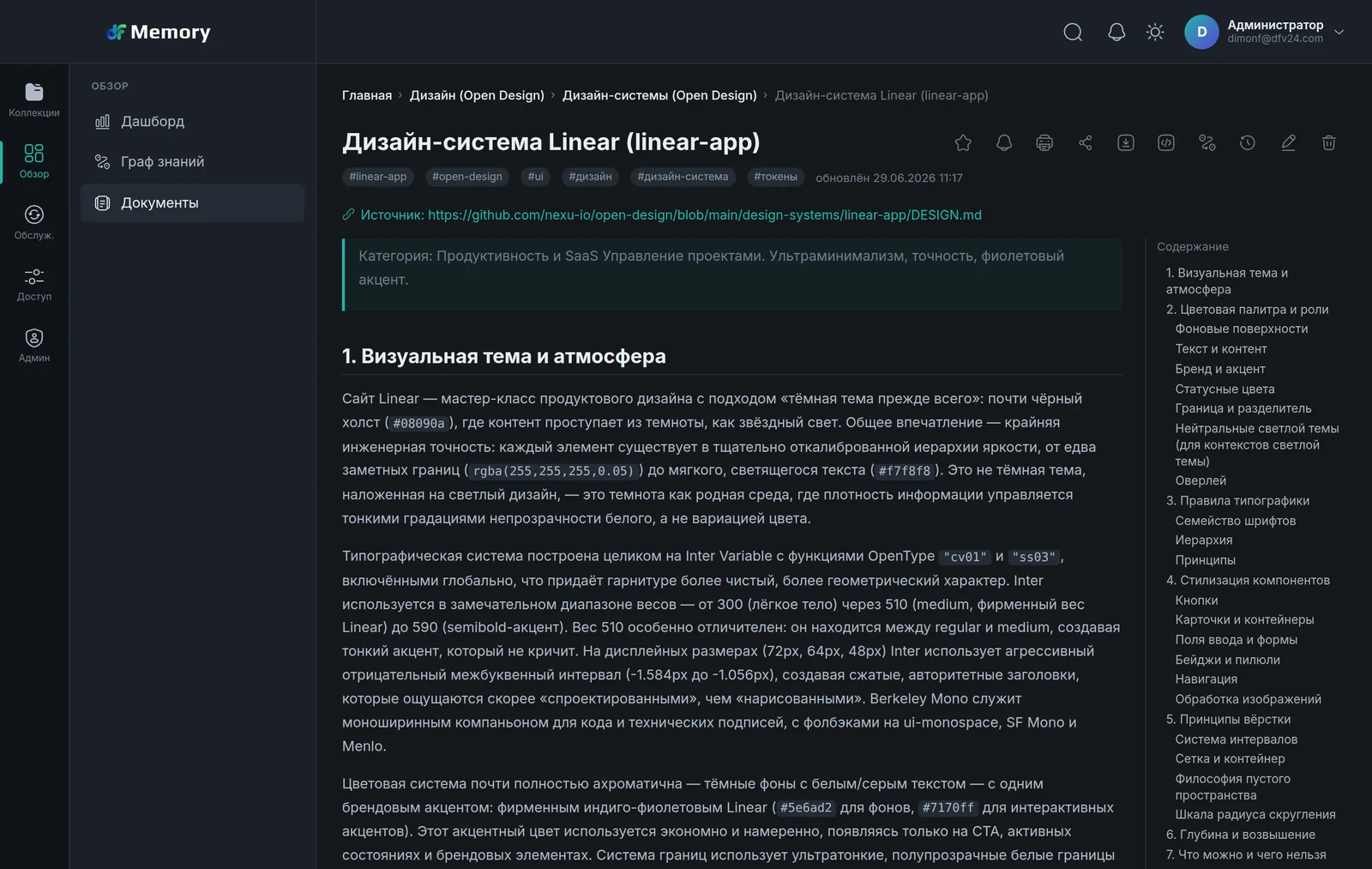This screenshot has height=869, width=1372.
Task: Download the document with download icon
Action: tap(1126, 143)
